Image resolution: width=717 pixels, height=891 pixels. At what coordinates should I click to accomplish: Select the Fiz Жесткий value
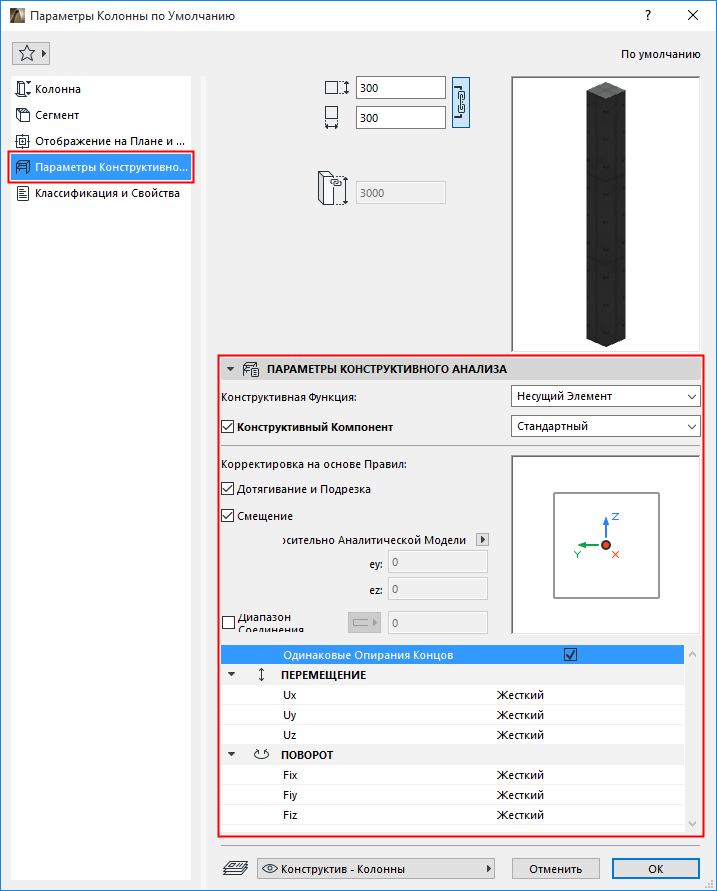click(x=520, y=815)
